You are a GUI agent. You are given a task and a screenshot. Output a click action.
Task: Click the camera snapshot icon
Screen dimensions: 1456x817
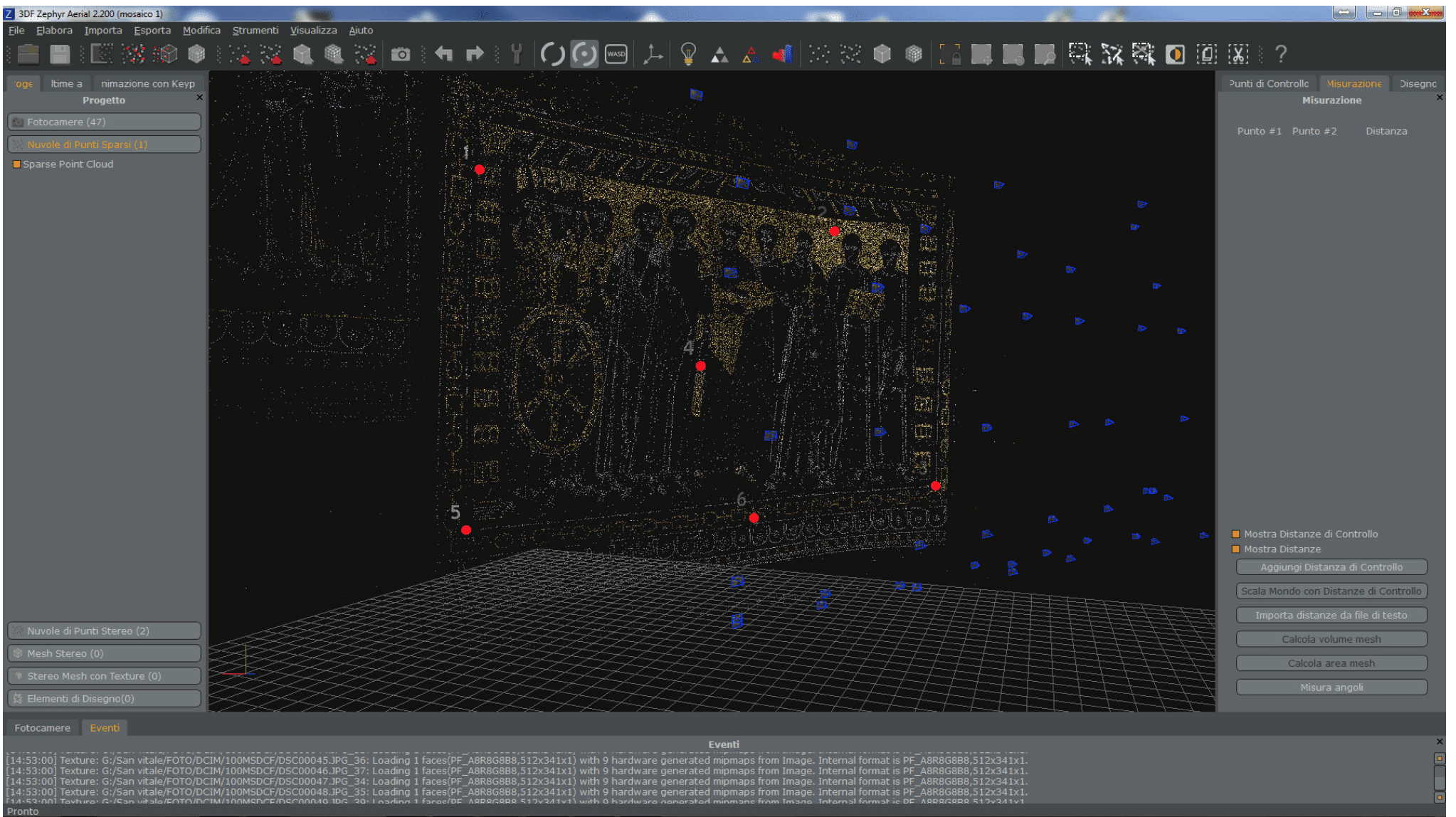pyautogui.click(x=401, y=54)
